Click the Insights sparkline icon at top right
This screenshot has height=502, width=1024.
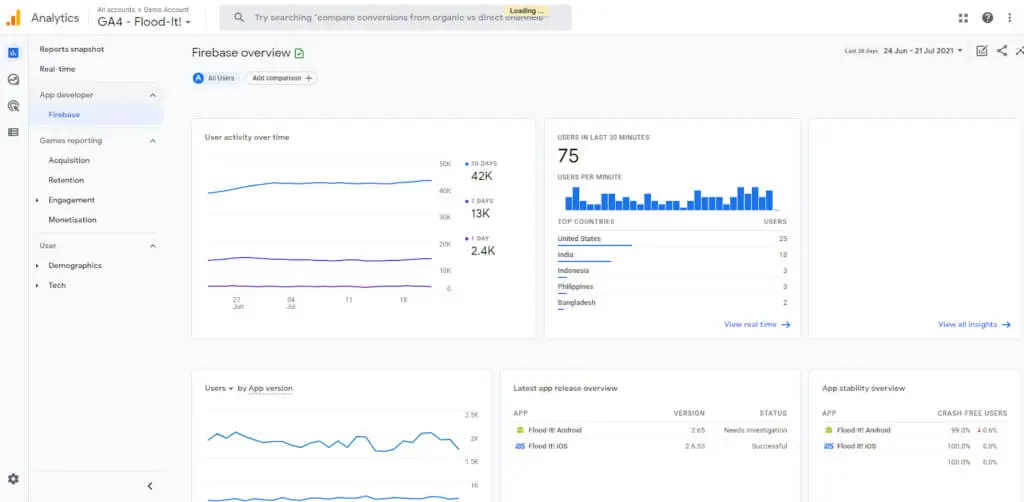(1020, 50)
